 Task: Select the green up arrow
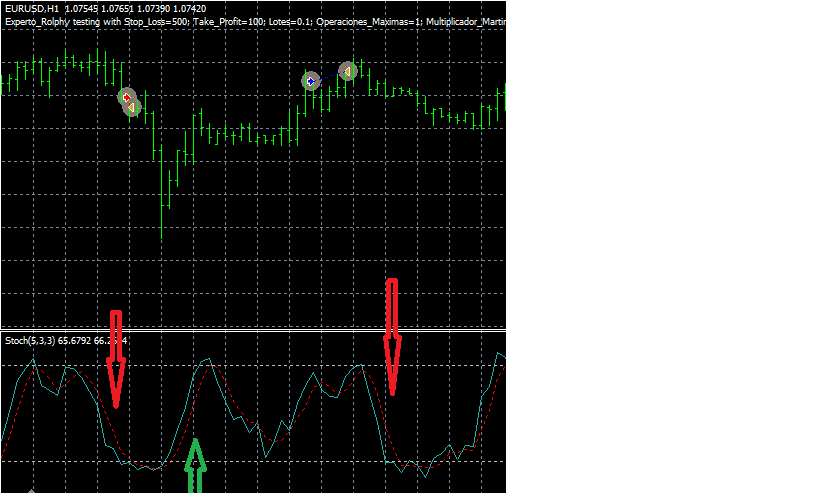(x=197, y=466)
